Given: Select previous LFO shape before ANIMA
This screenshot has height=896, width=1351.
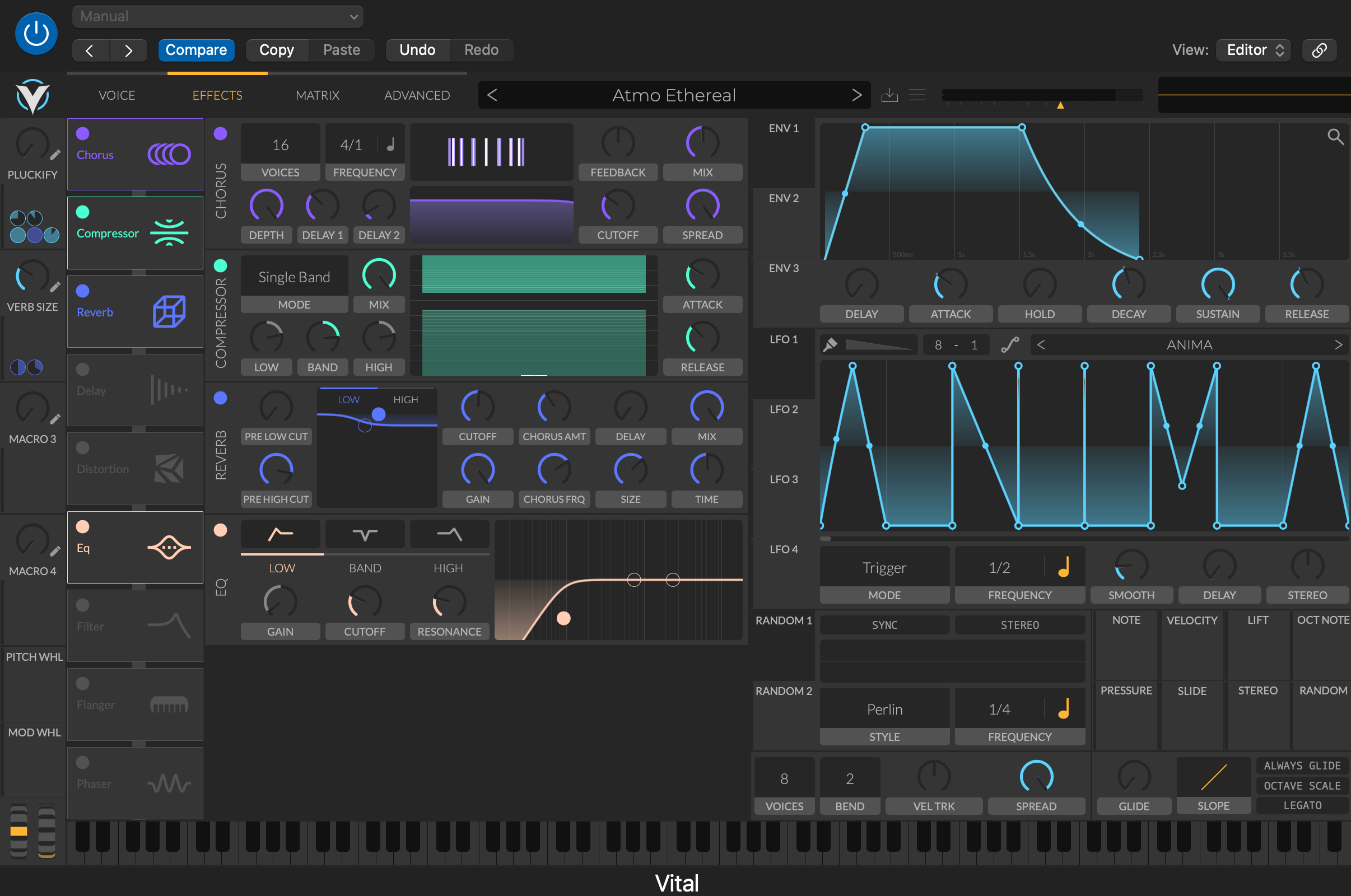Looking at the screenshot, I should point(1041,344).
